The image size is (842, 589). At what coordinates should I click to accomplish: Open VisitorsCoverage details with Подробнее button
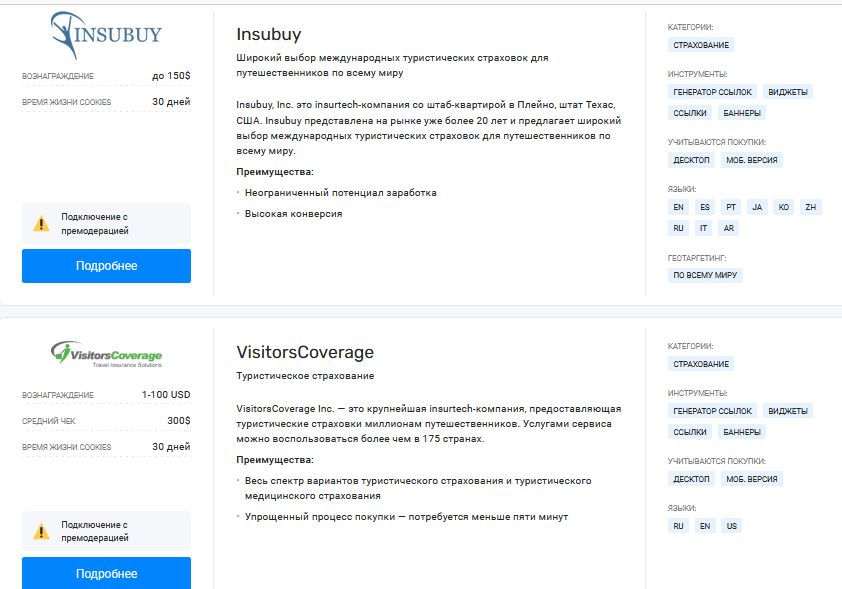(x=106, y=573)
